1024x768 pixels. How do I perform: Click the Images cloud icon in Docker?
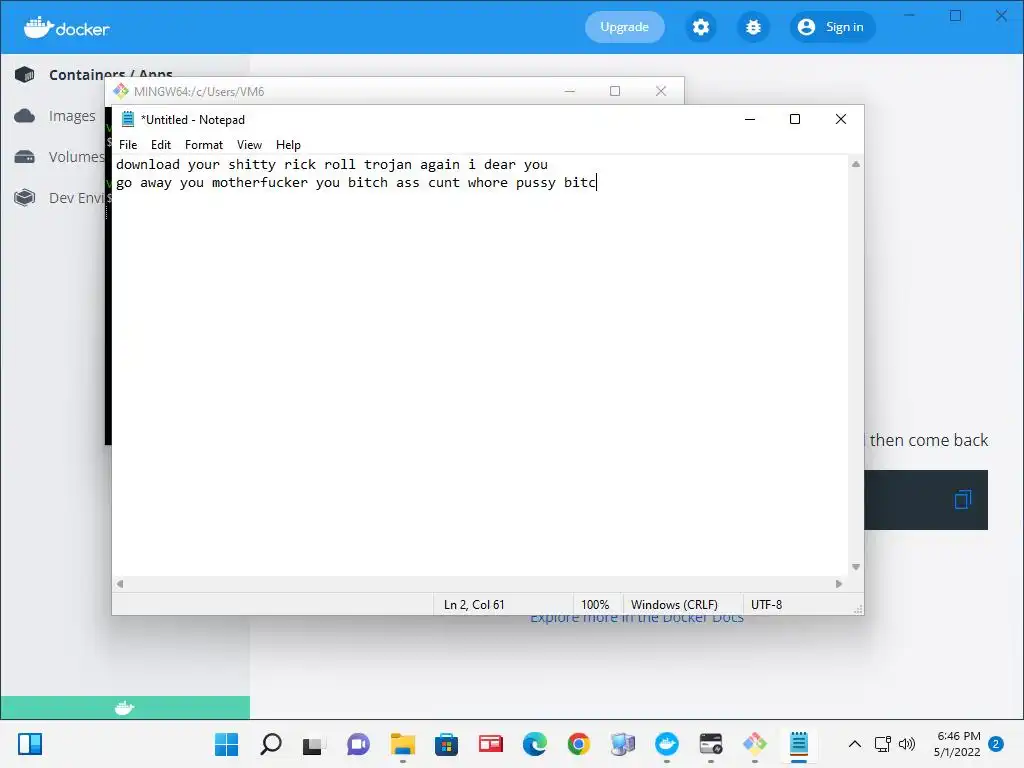(x=25, y=116)
